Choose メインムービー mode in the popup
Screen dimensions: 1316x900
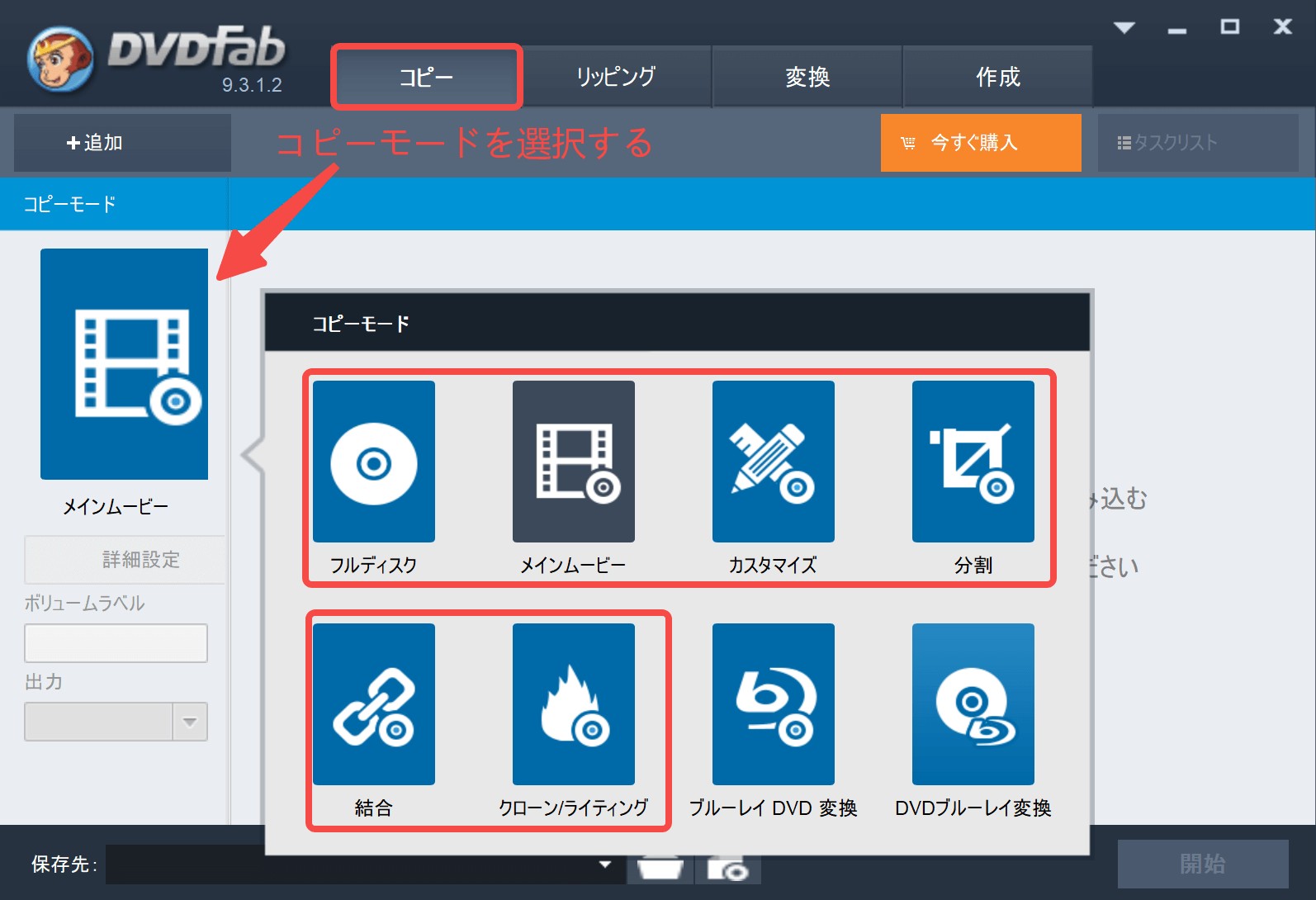click(x=573, y=462)
